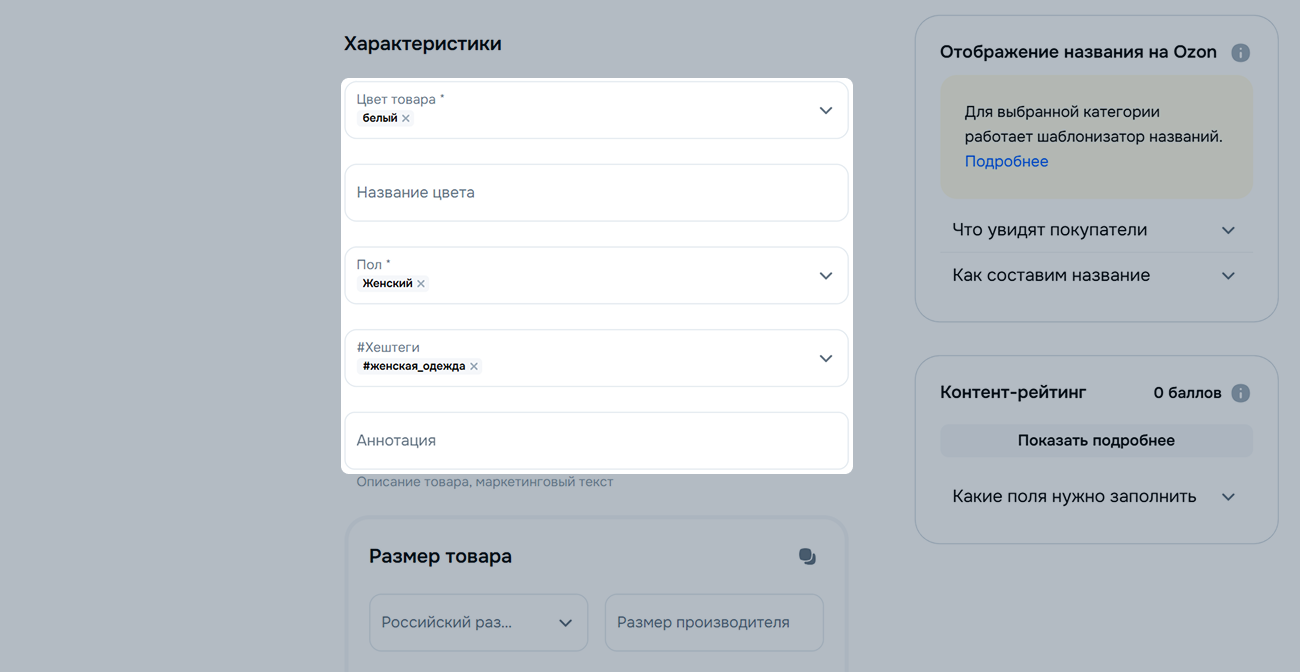Click the copy icon in Размер товара
1300x672 pixels.
[x=807, y=557]
